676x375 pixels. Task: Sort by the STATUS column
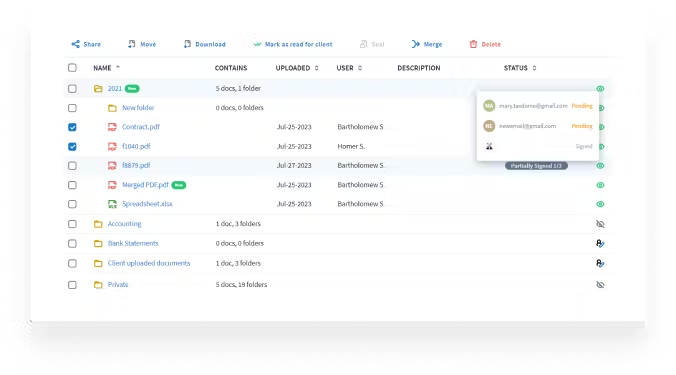[520, 68]
